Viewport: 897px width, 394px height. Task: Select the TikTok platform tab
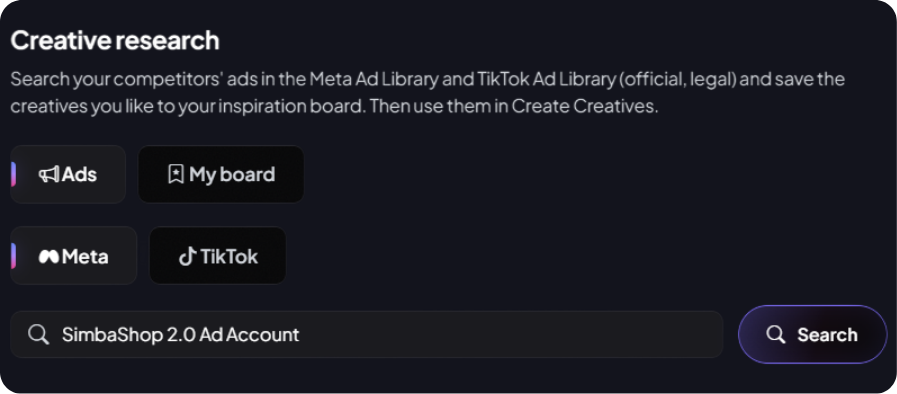[x=218, y=256]
